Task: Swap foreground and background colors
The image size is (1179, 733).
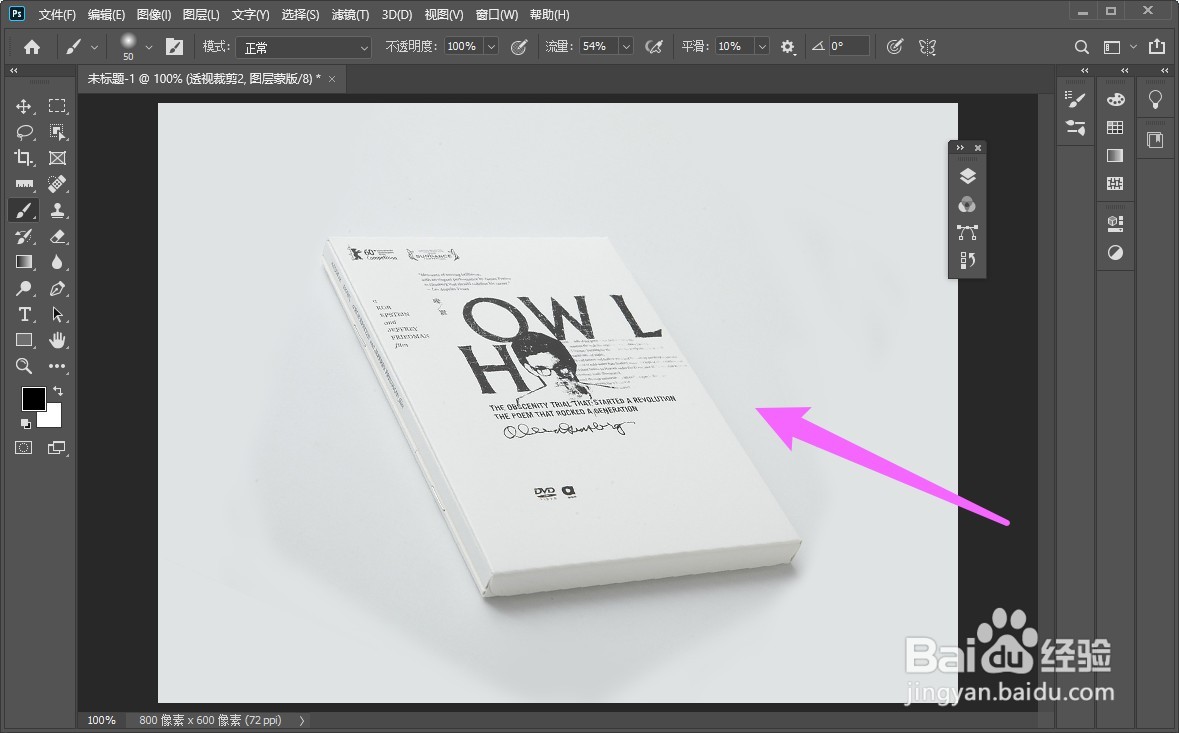Action: coord(58,391)
